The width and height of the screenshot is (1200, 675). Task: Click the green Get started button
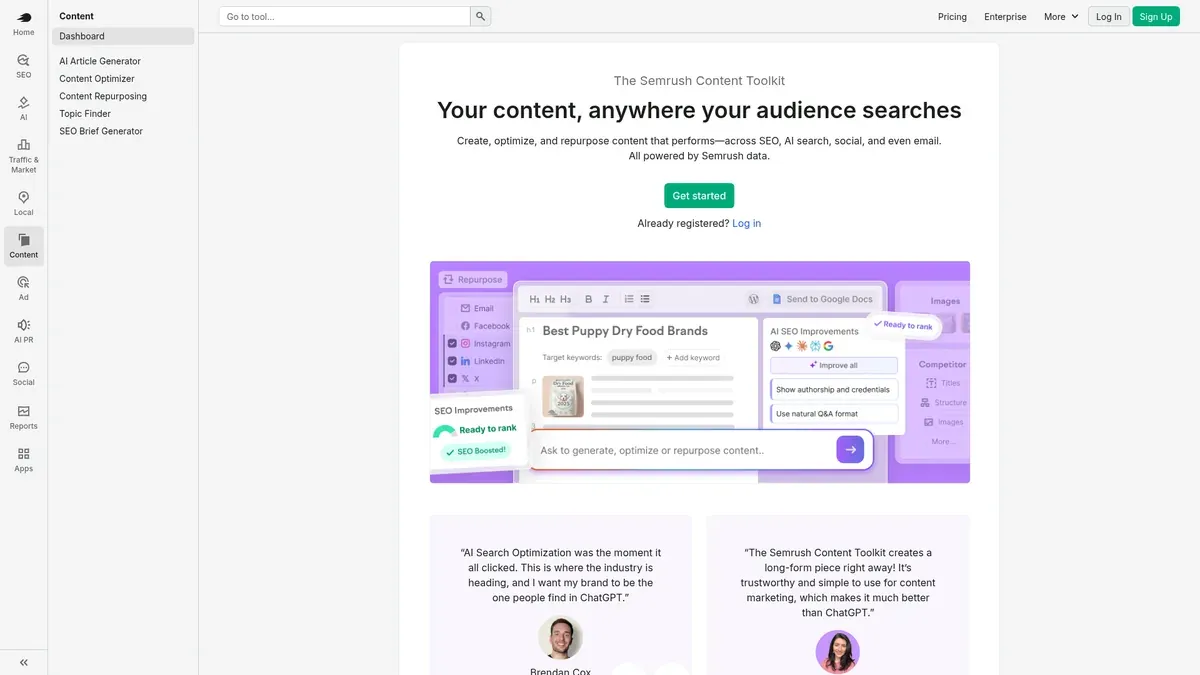[699, 196]
